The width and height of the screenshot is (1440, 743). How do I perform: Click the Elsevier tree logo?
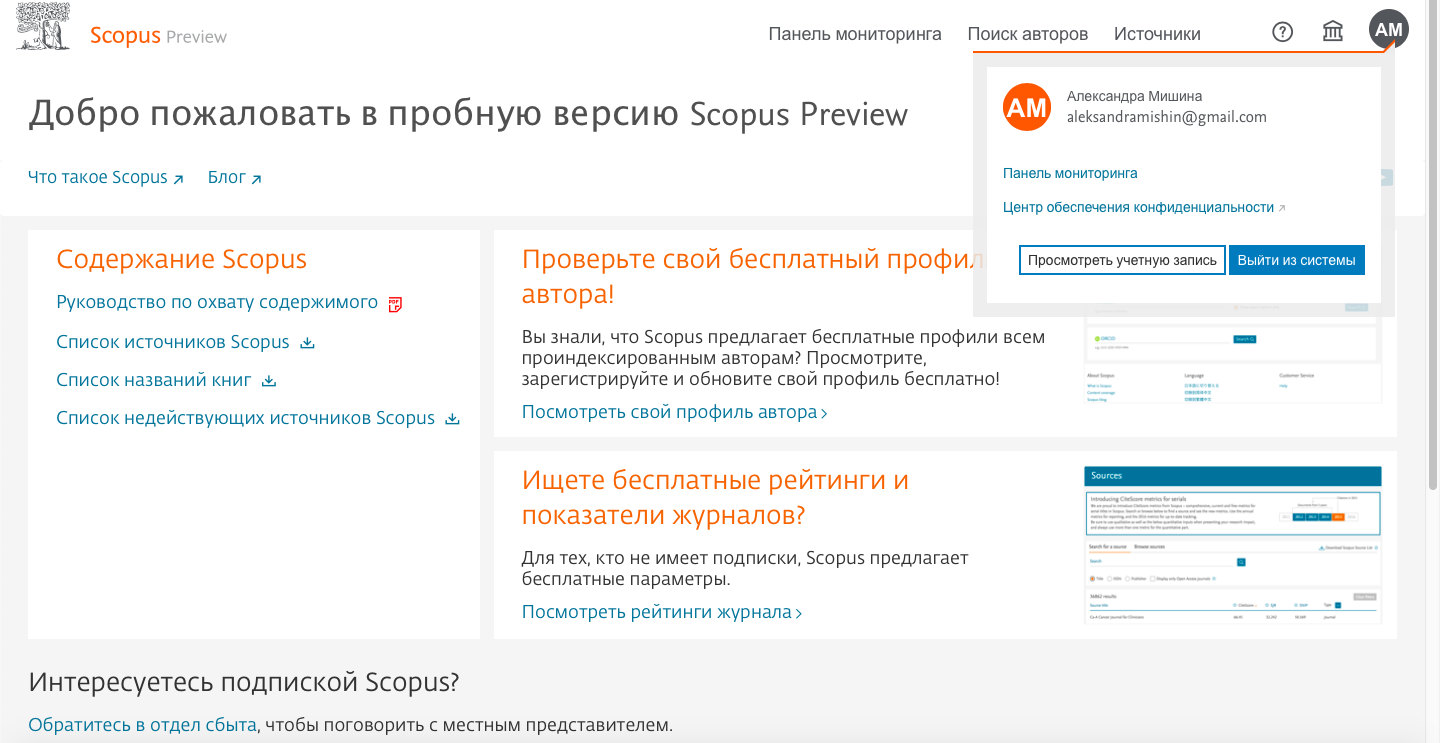(43, 27)
